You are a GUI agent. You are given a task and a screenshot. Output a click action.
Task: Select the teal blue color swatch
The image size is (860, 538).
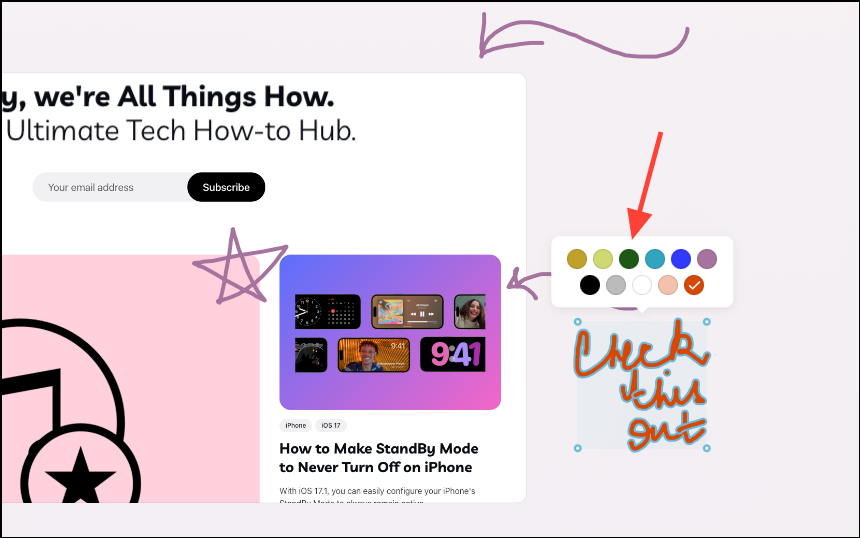[x=655, y=259]
